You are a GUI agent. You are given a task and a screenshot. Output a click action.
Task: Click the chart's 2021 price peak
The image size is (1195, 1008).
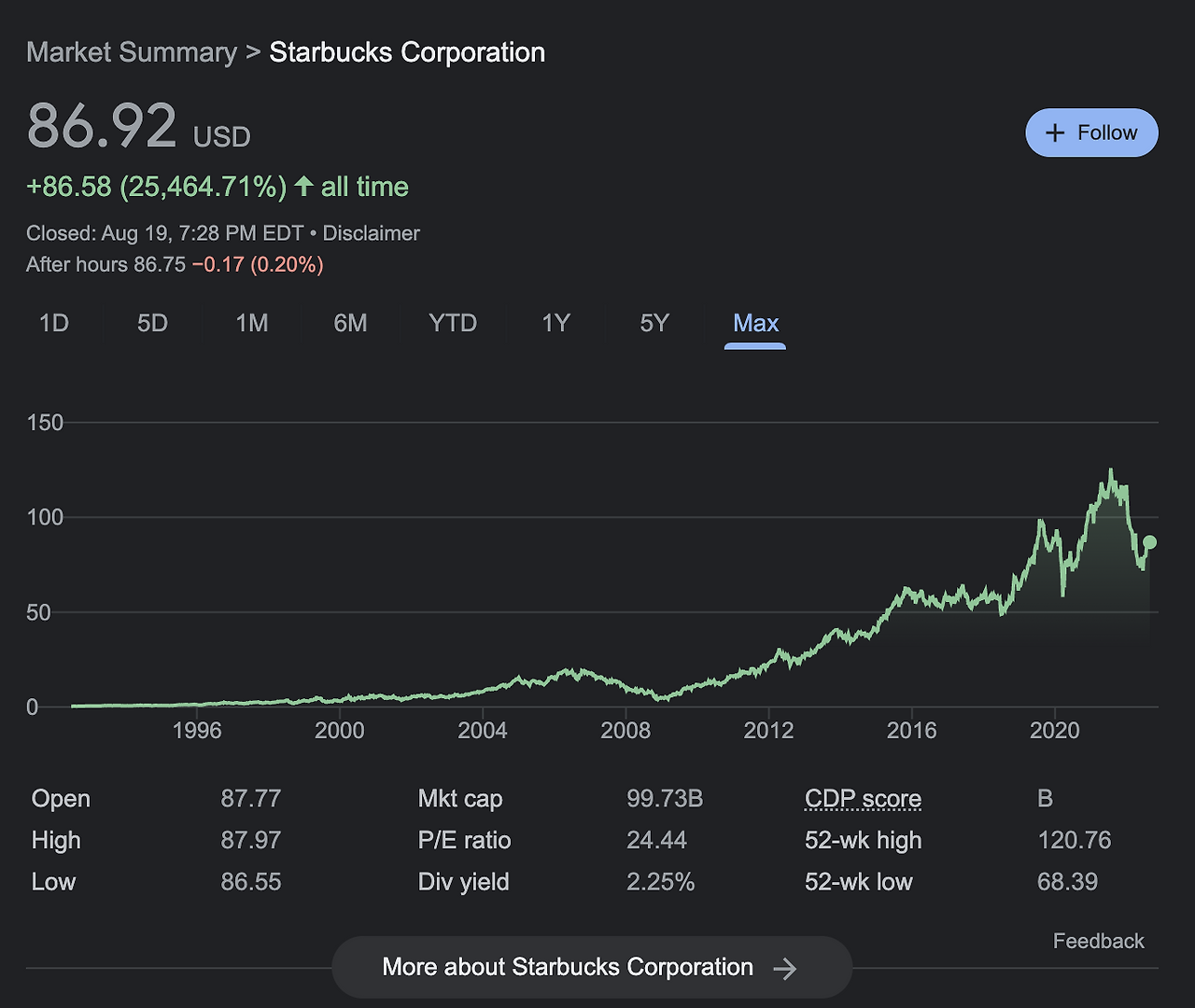[1111, 472]
